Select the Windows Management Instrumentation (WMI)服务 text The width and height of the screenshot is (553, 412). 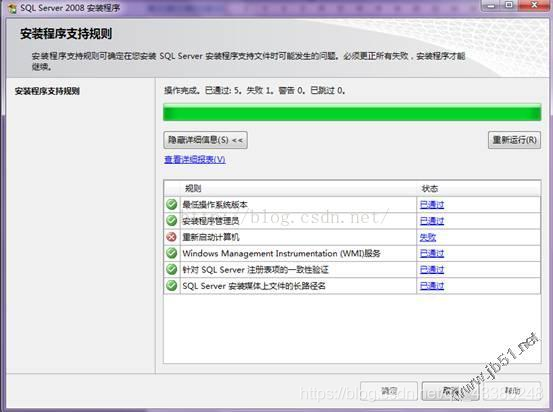(x=281, y=253)
